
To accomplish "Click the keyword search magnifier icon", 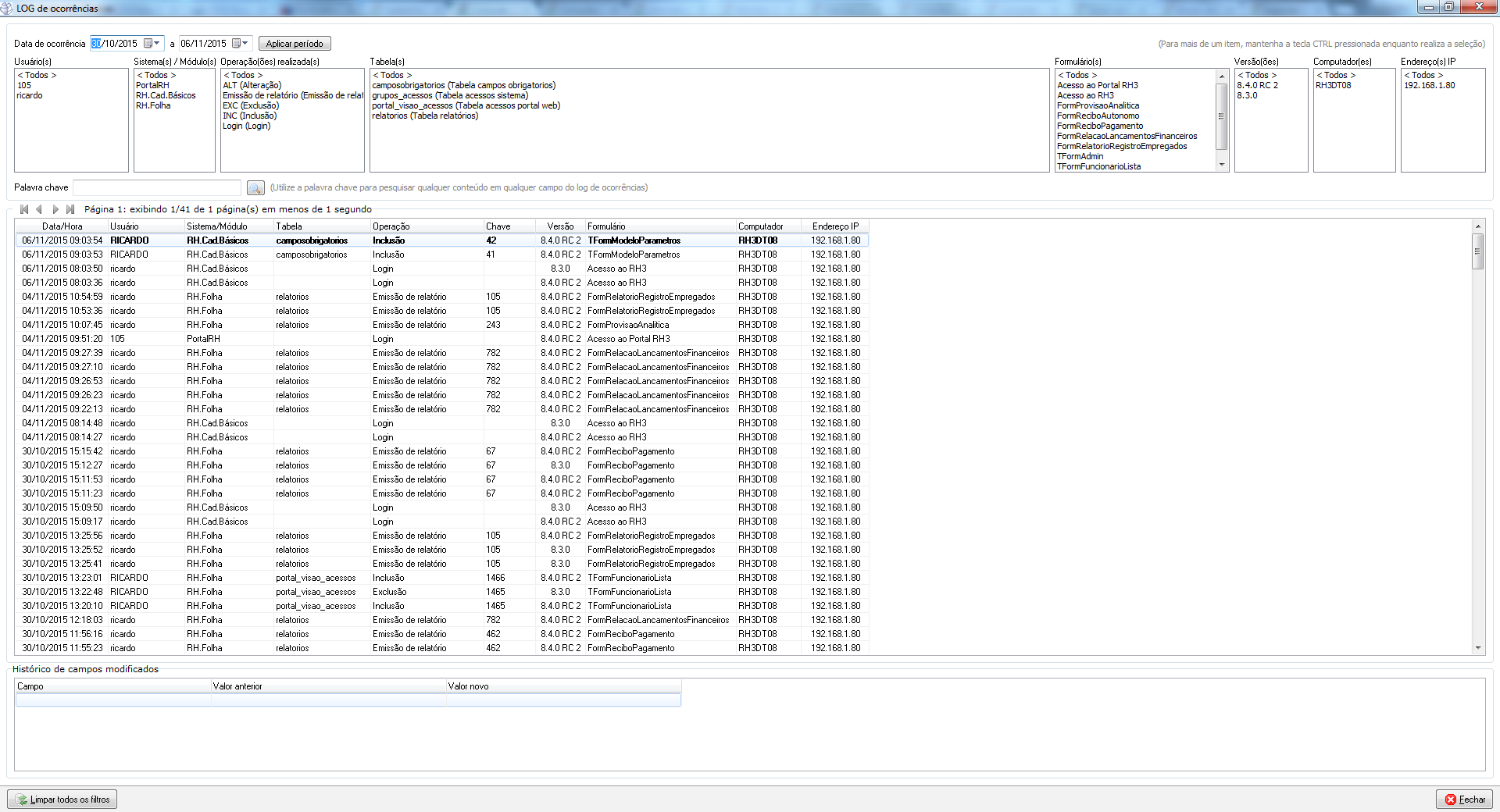I will point(255,187).
